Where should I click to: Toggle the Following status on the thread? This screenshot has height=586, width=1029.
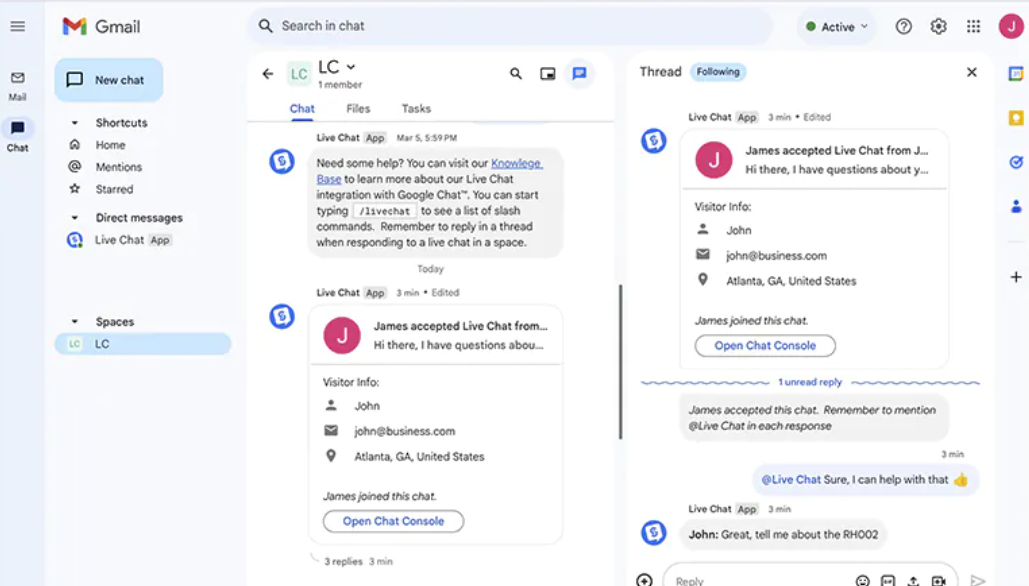click(718, 71)
